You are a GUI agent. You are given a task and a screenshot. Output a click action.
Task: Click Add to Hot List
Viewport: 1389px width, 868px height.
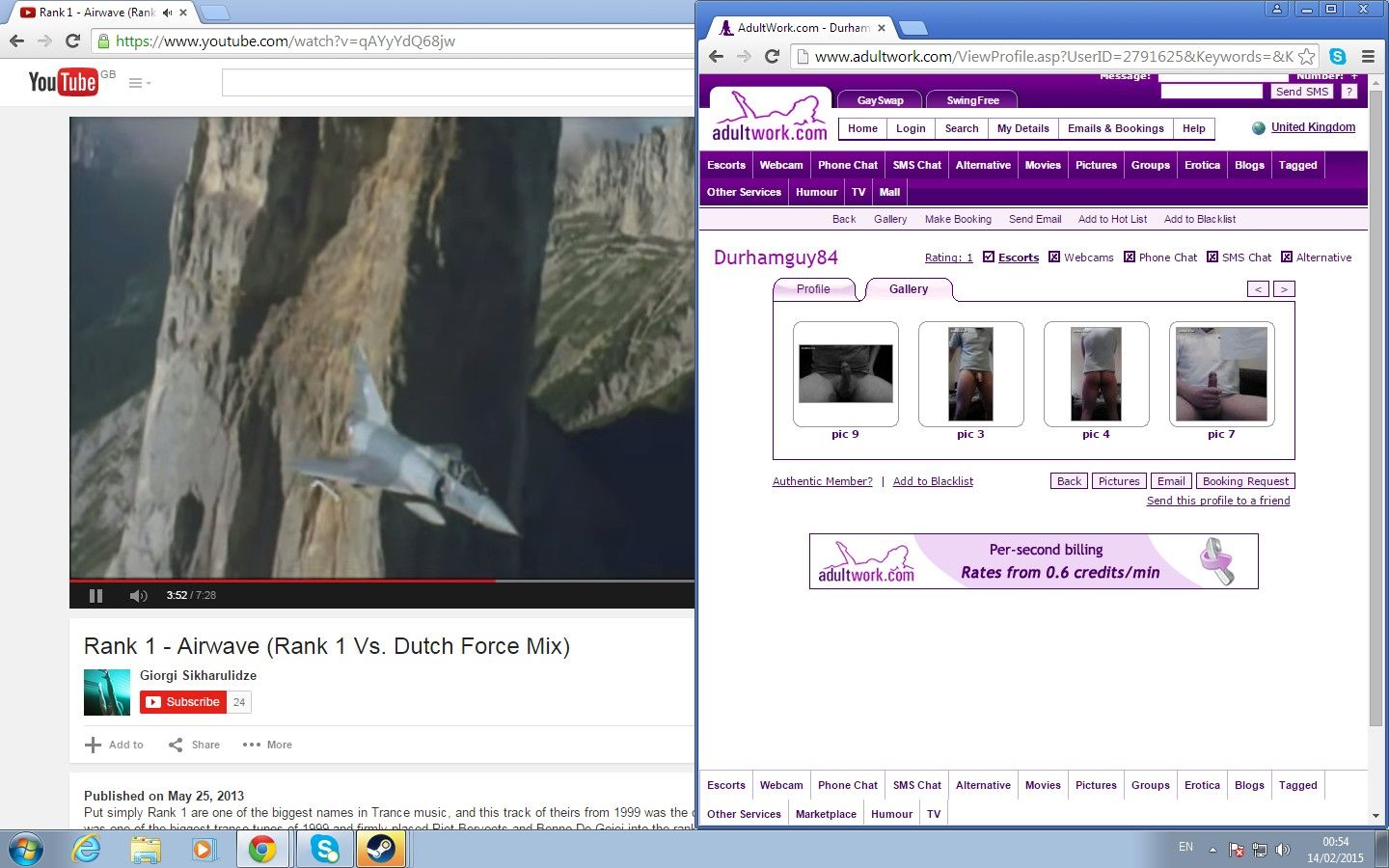click(1112, 219)
